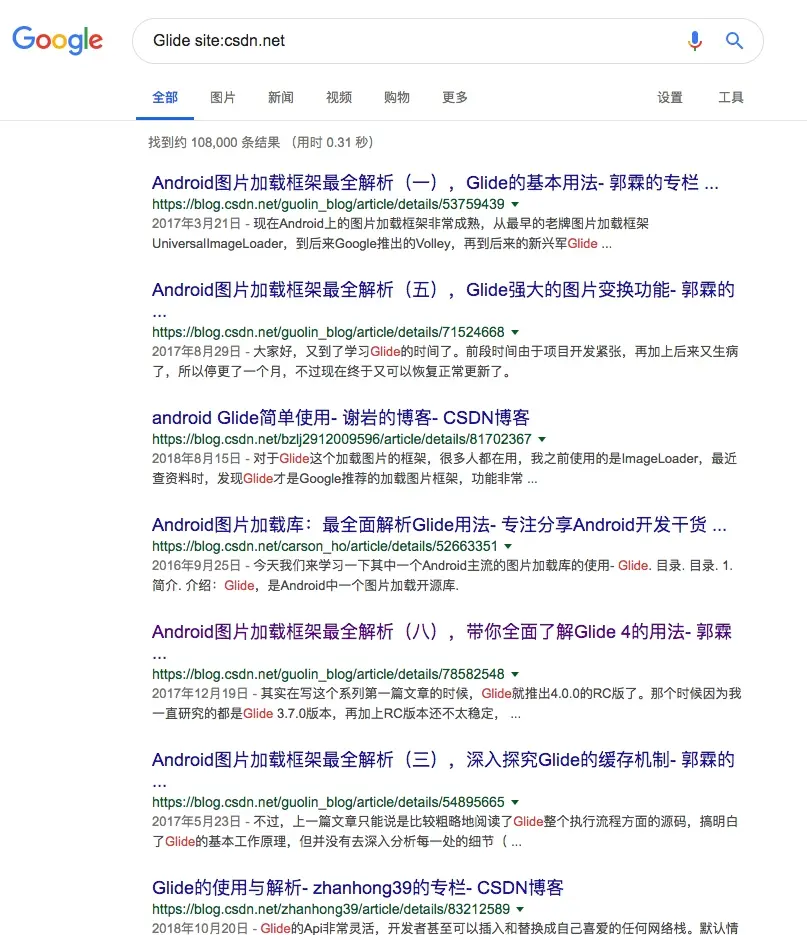Expand dropdown arrow next to details/52663351 URL
The height and width of the screenshot is (935, 807).
tap(508, 547)
